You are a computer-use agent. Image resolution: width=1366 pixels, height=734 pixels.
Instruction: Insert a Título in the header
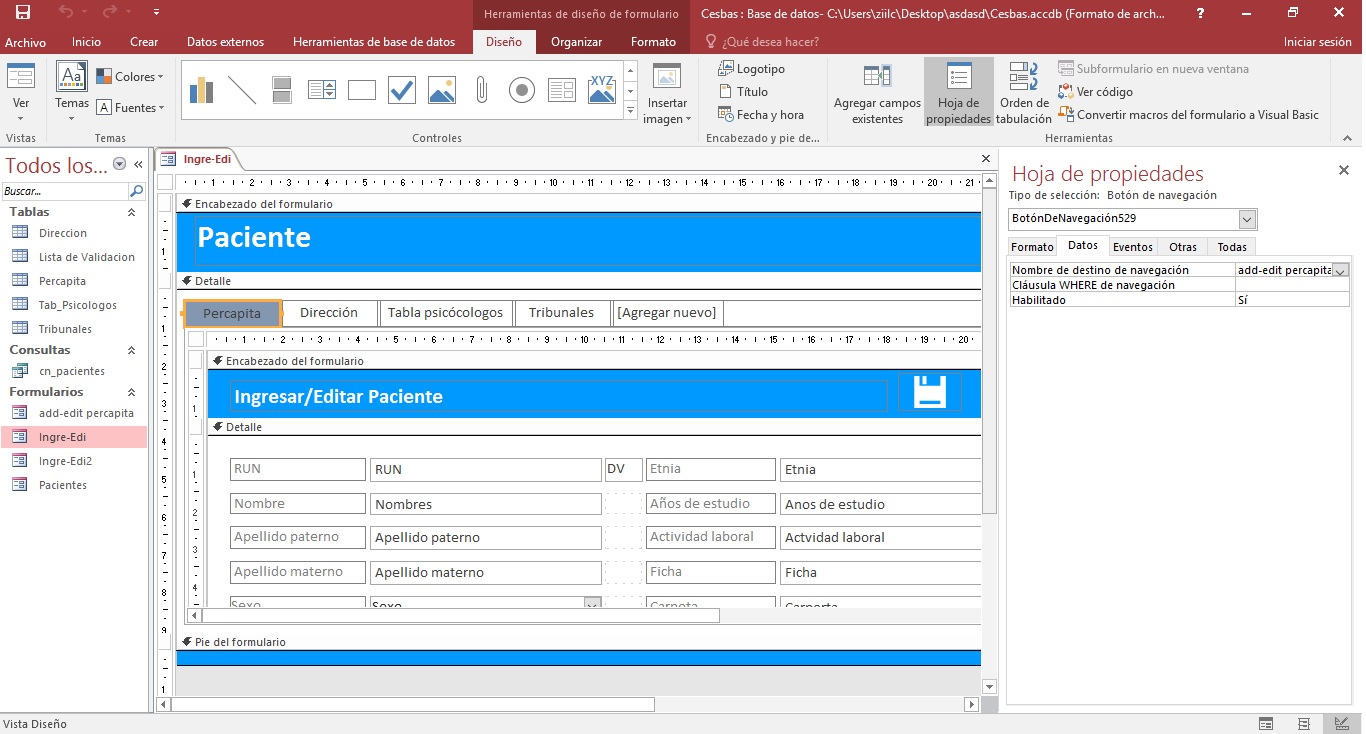[743, 92]
